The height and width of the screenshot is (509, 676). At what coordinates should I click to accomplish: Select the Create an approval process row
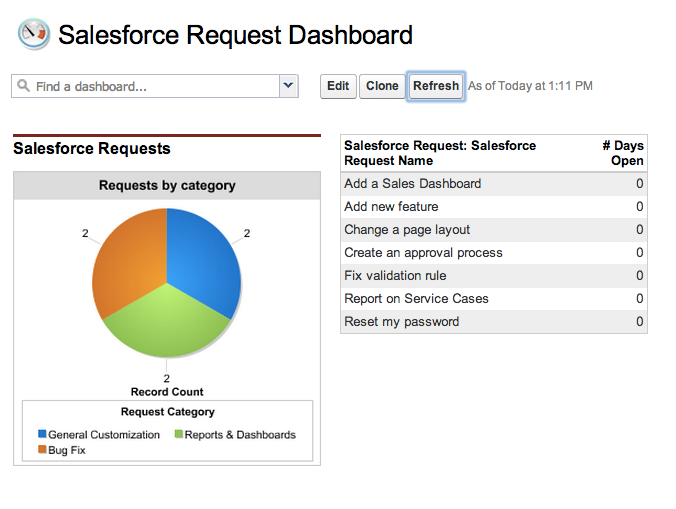coord(494,253)
